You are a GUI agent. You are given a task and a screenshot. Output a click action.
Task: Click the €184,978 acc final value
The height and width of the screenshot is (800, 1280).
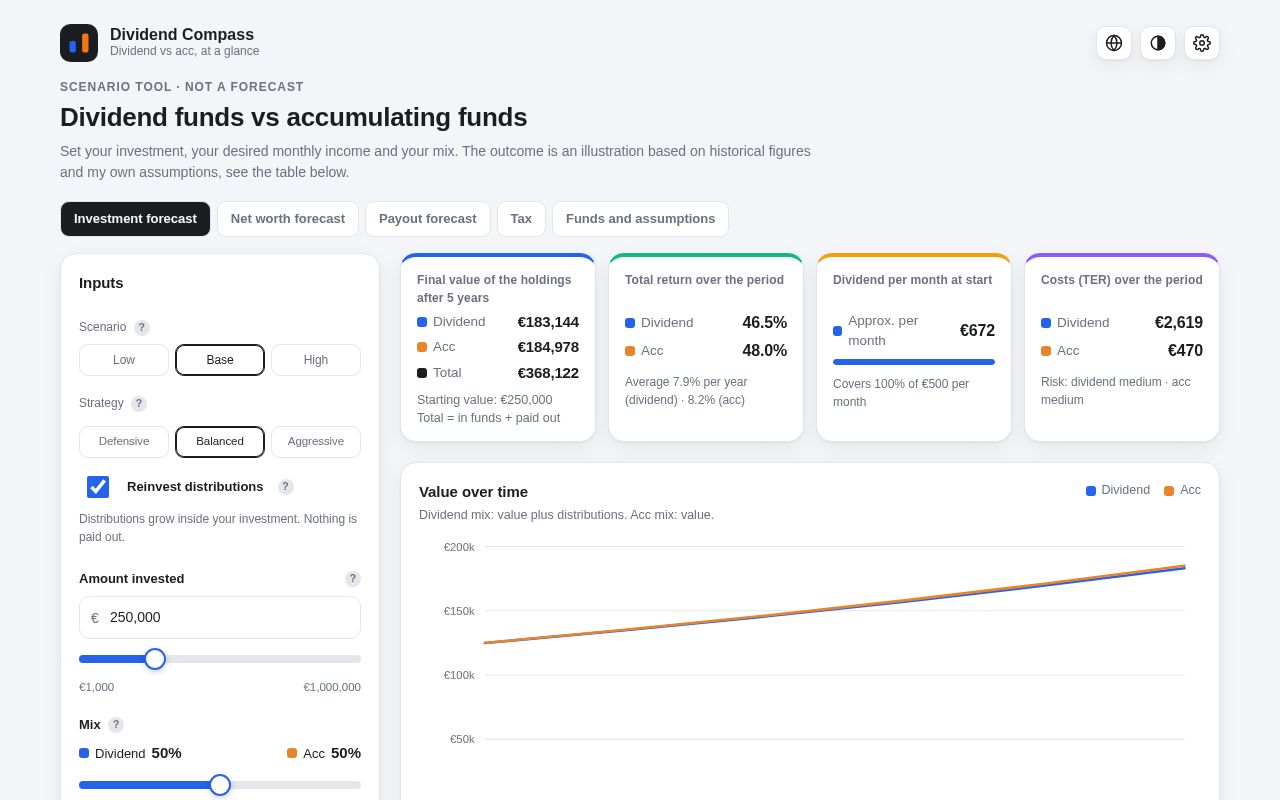tap(548, 347)
